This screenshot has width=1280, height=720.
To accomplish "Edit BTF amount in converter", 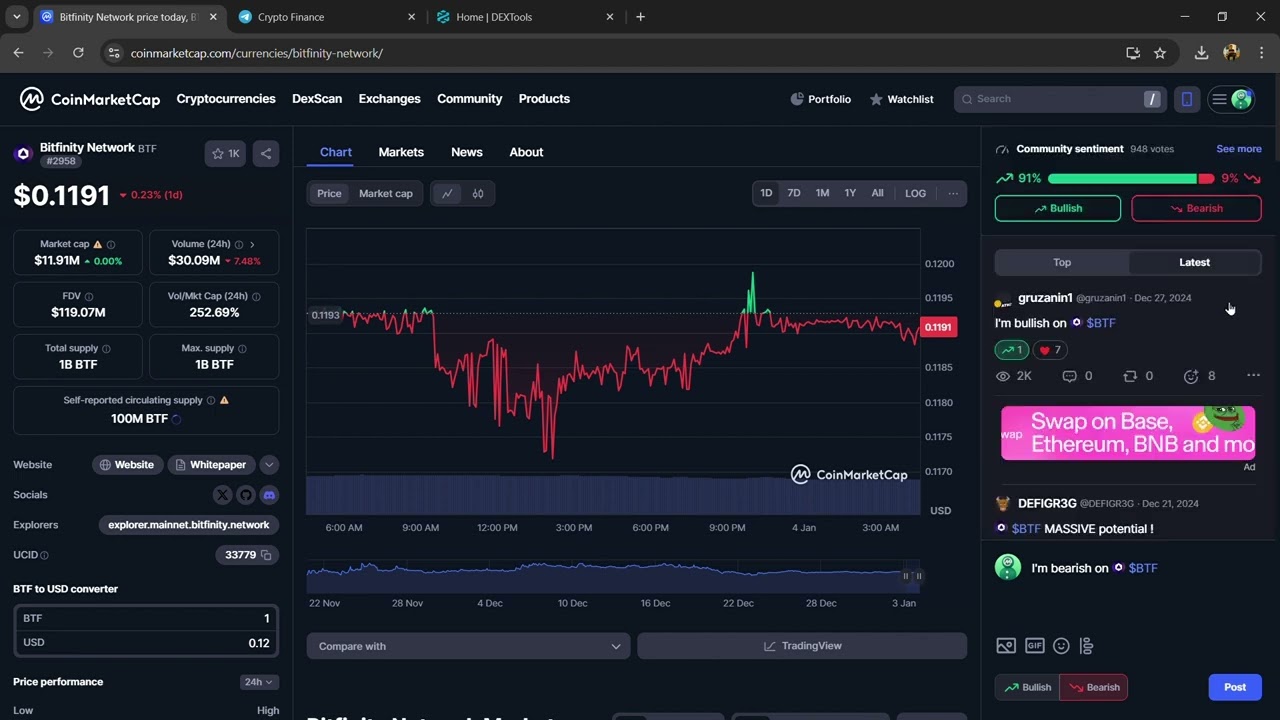I will coord(146,618).
